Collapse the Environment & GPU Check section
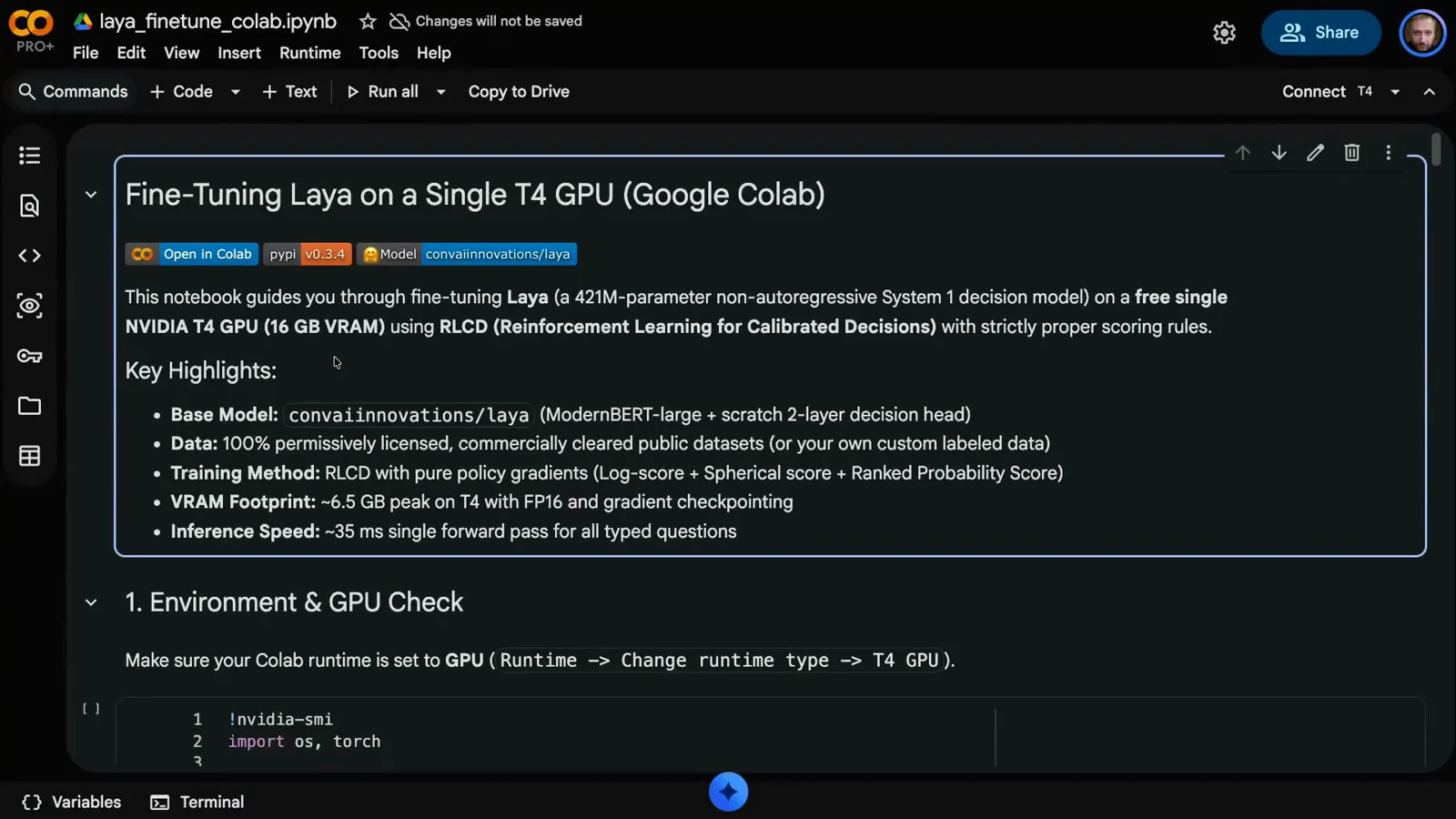This screenshot has width=1456, height=819. click(x=91, y=602)
